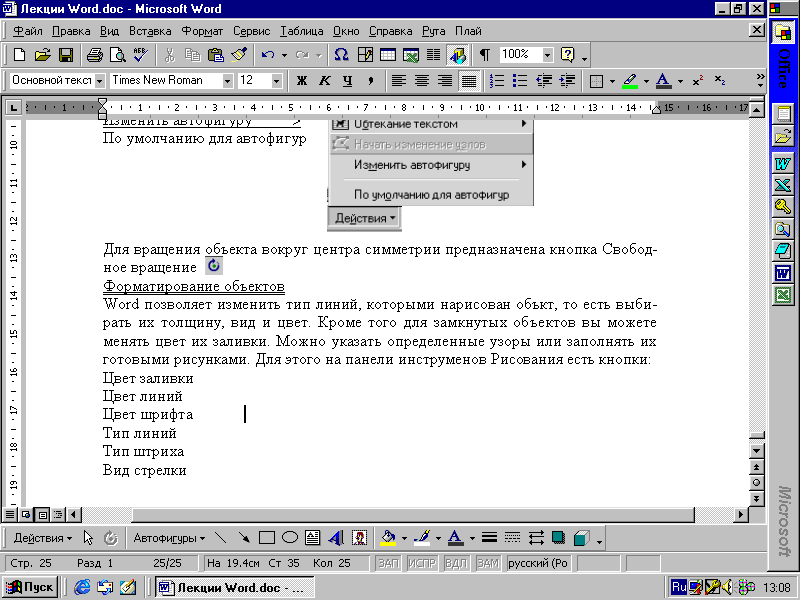Decrease paragraph indent
Screen dimensions: 800x600
pos(543,81)
